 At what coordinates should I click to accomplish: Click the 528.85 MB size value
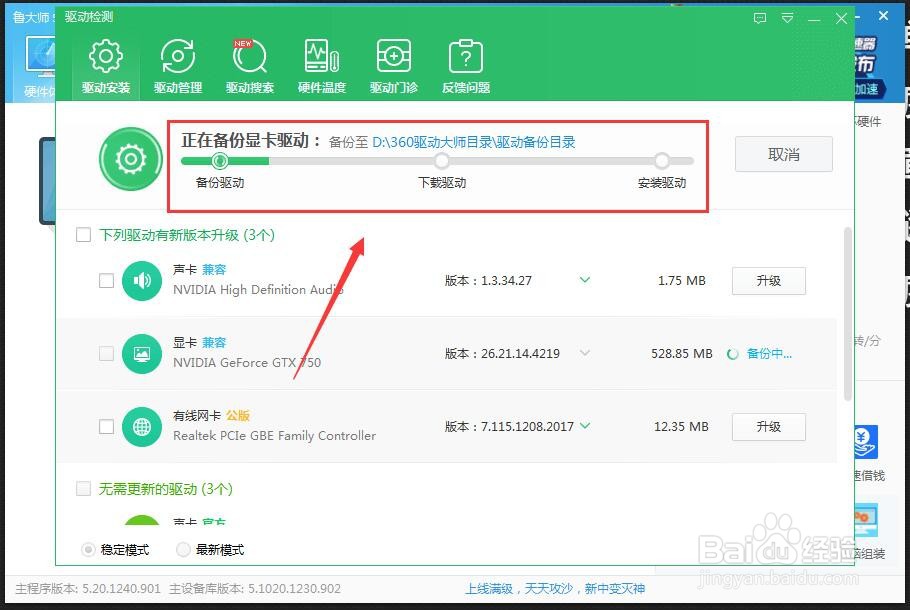click(681, 353)
